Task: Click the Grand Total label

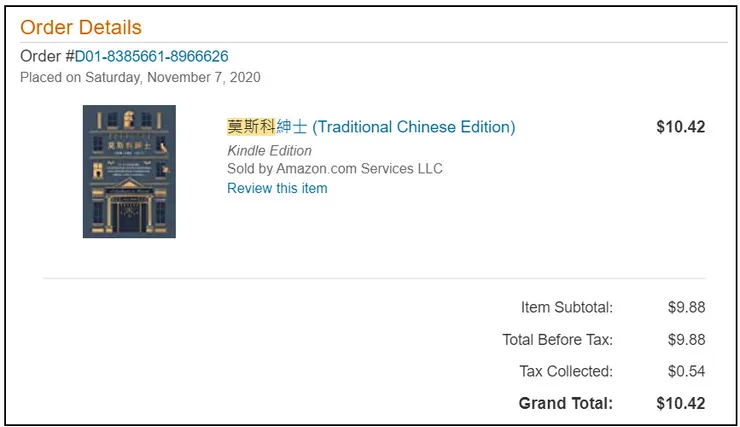Action: tap(565, 403)
